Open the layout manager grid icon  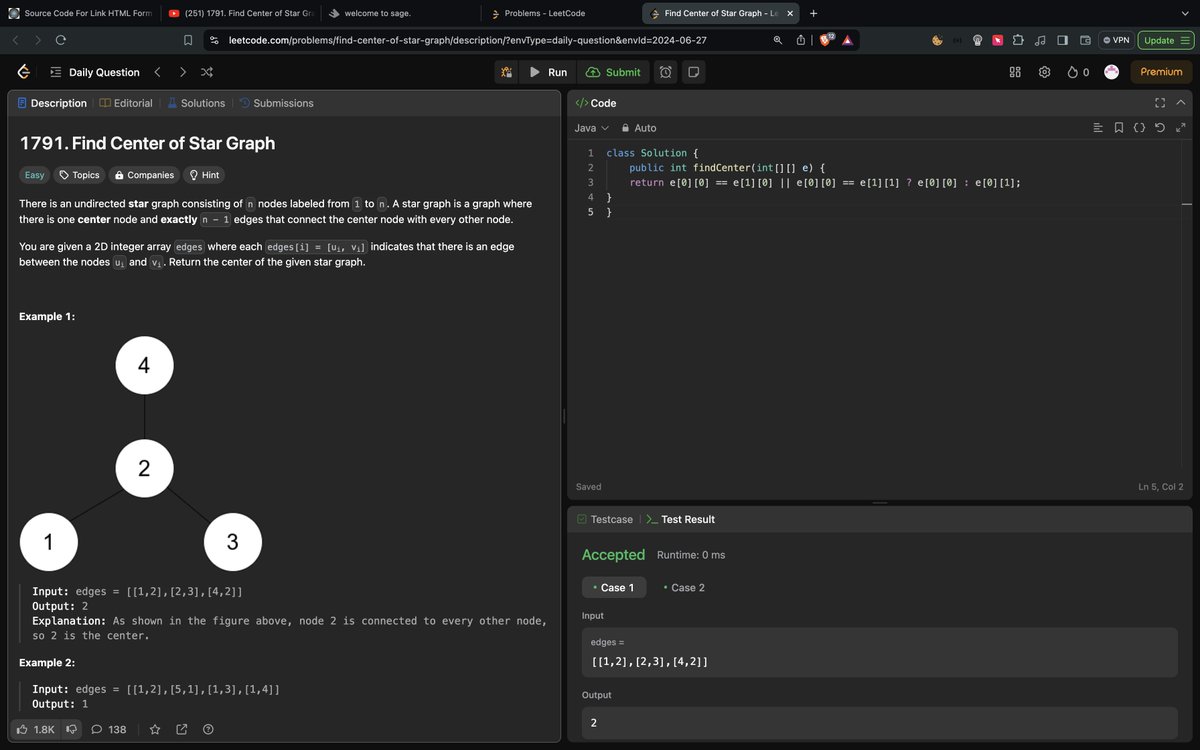pyautogui.click(x=1015, y=72)
